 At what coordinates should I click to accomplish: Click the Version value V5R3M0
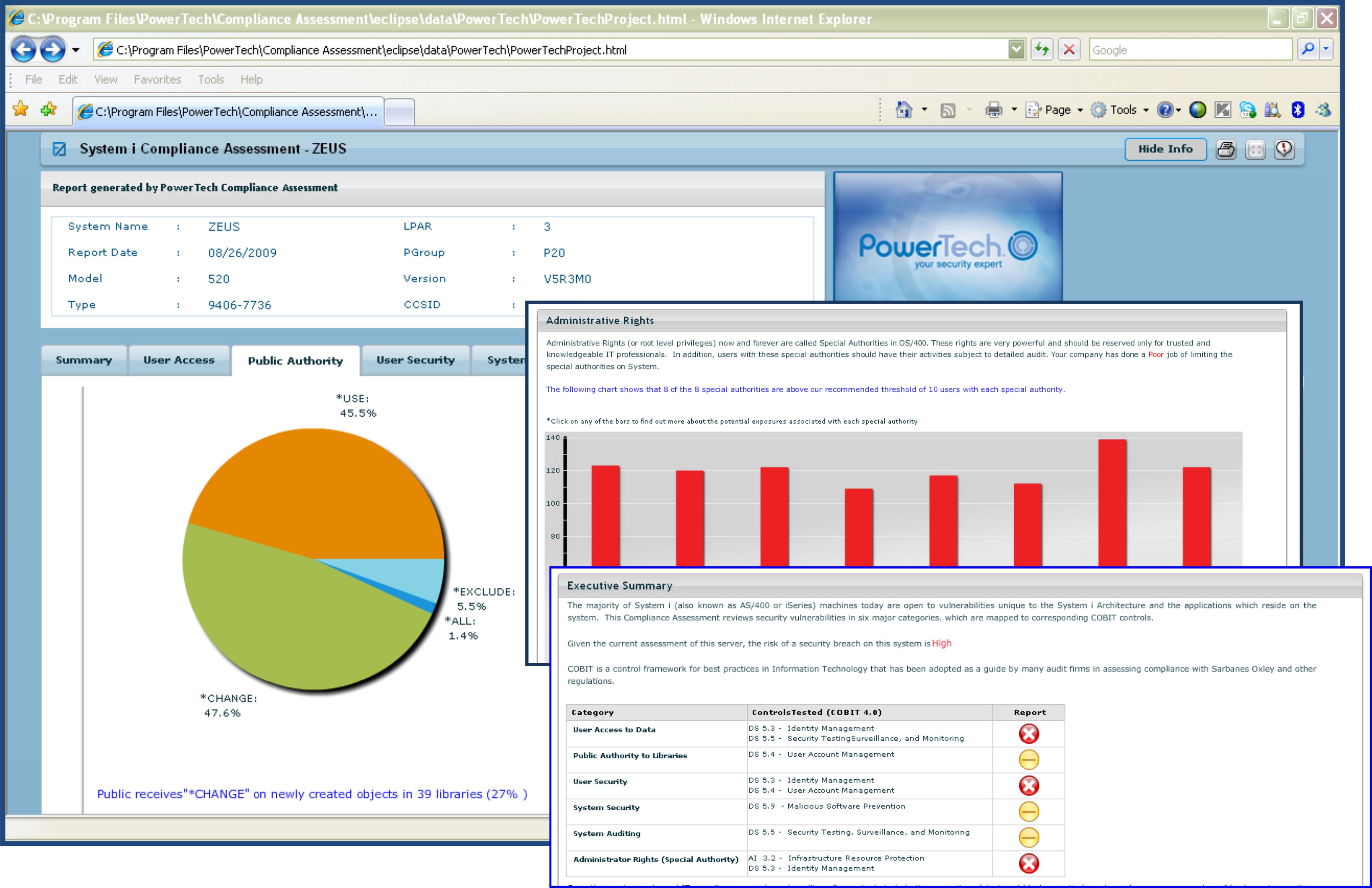click(567, 279)
